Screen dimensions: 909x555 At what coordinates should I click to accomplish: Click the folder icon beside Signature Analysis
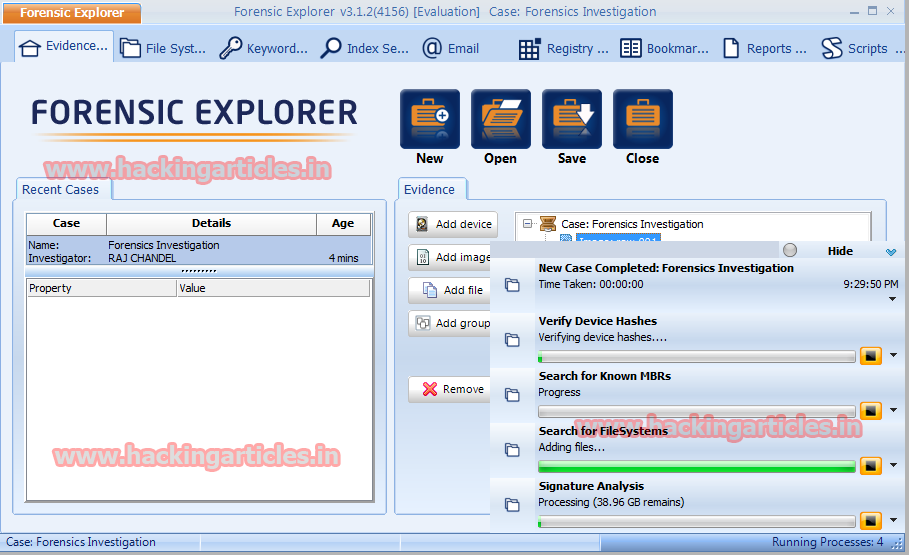click(512, 505)
